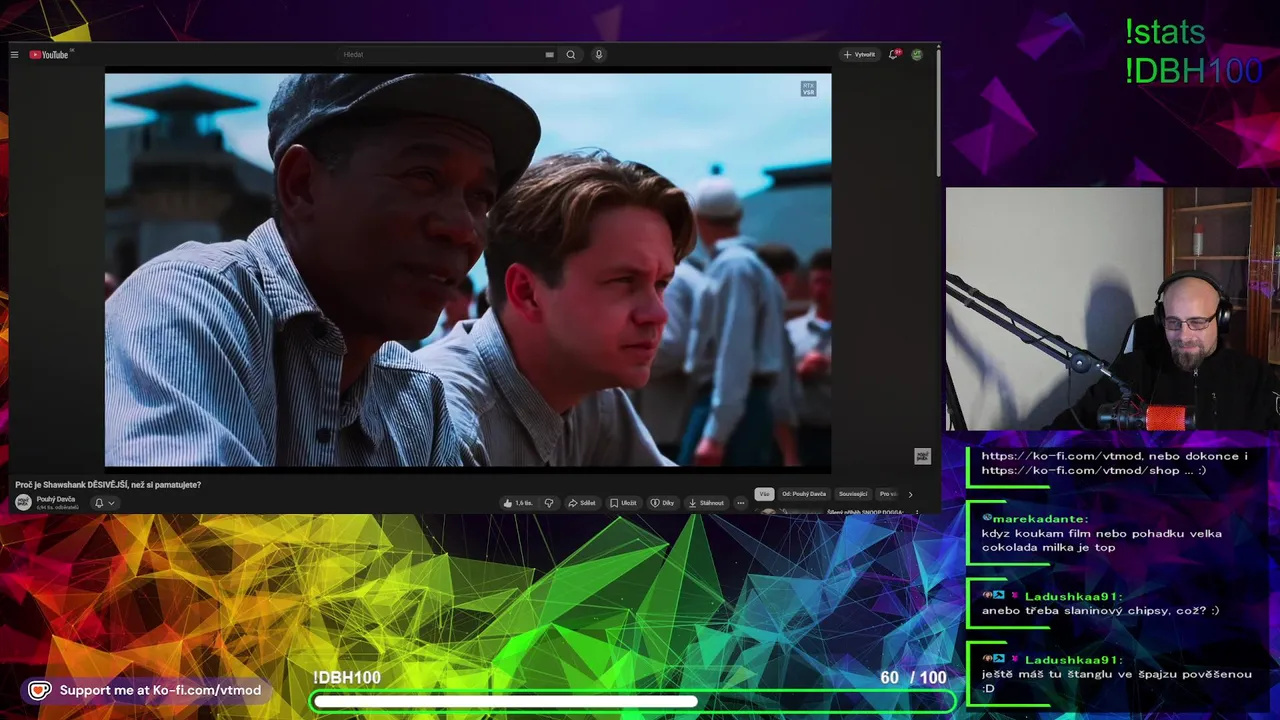Click the Díky thanks button
Image resolution: width=1280 pixels, height=720 pixels.
click(x=662, y=503)
